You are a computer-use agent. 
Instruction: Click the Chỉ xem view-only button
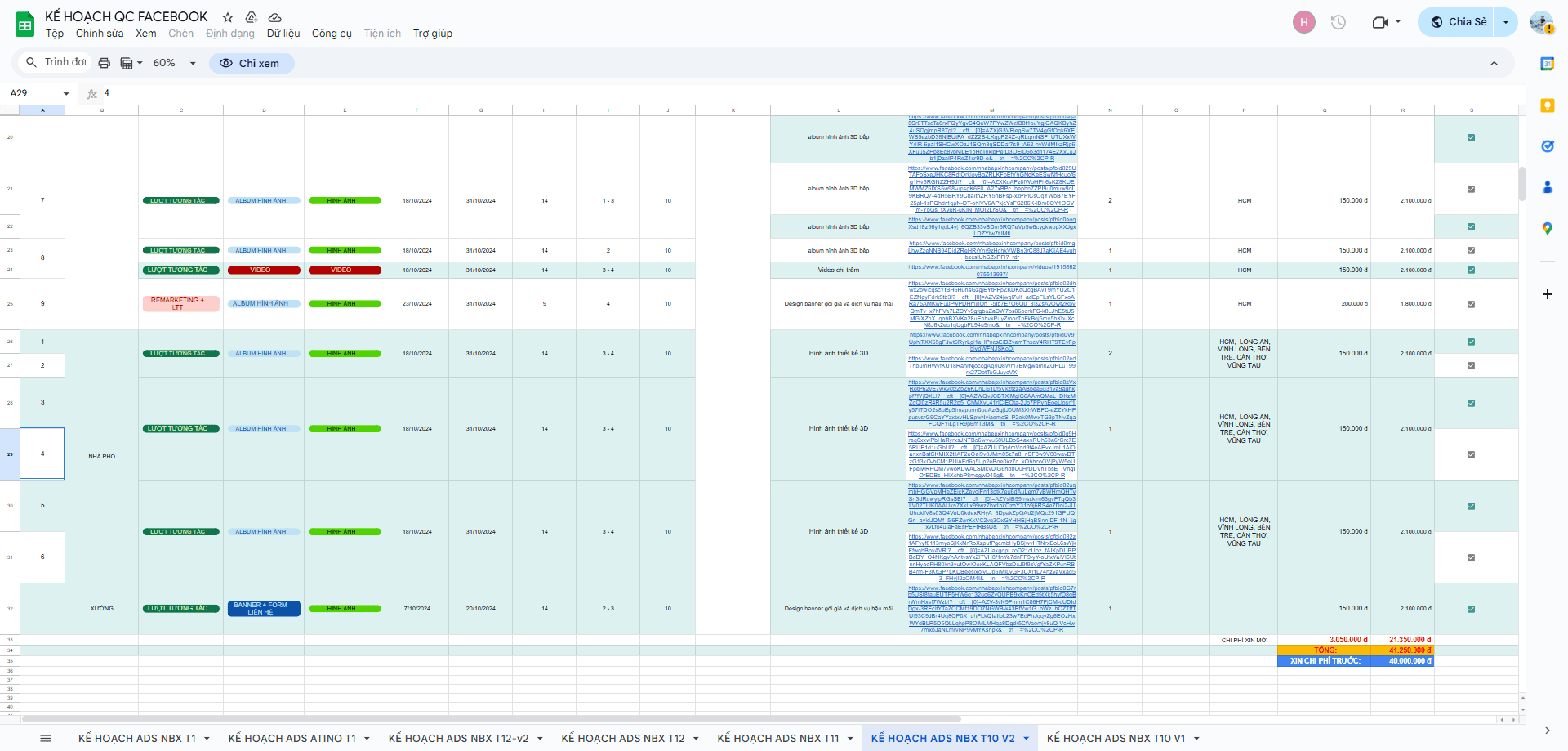pos(252,63)
